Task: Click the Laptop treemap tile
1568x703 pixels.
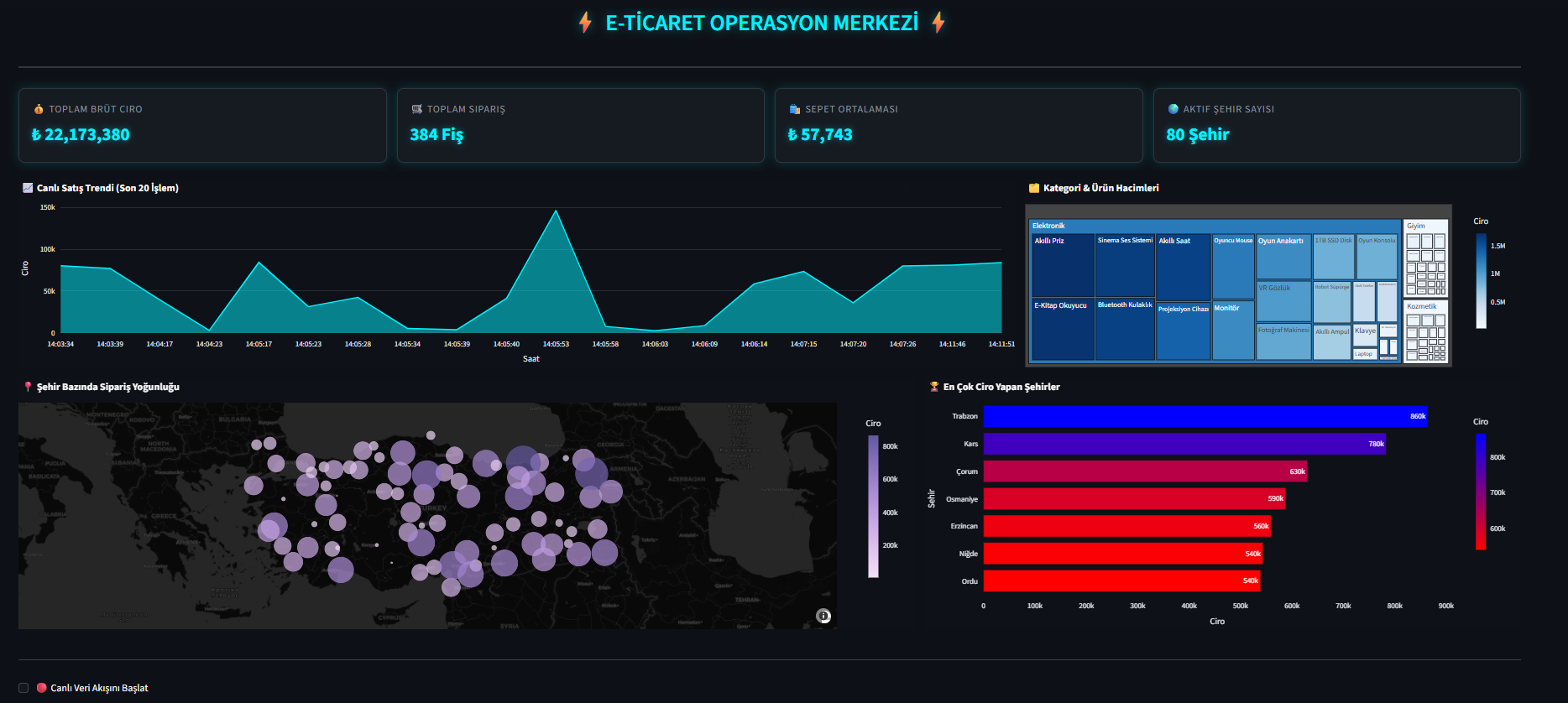Action: click(1364, 354)
